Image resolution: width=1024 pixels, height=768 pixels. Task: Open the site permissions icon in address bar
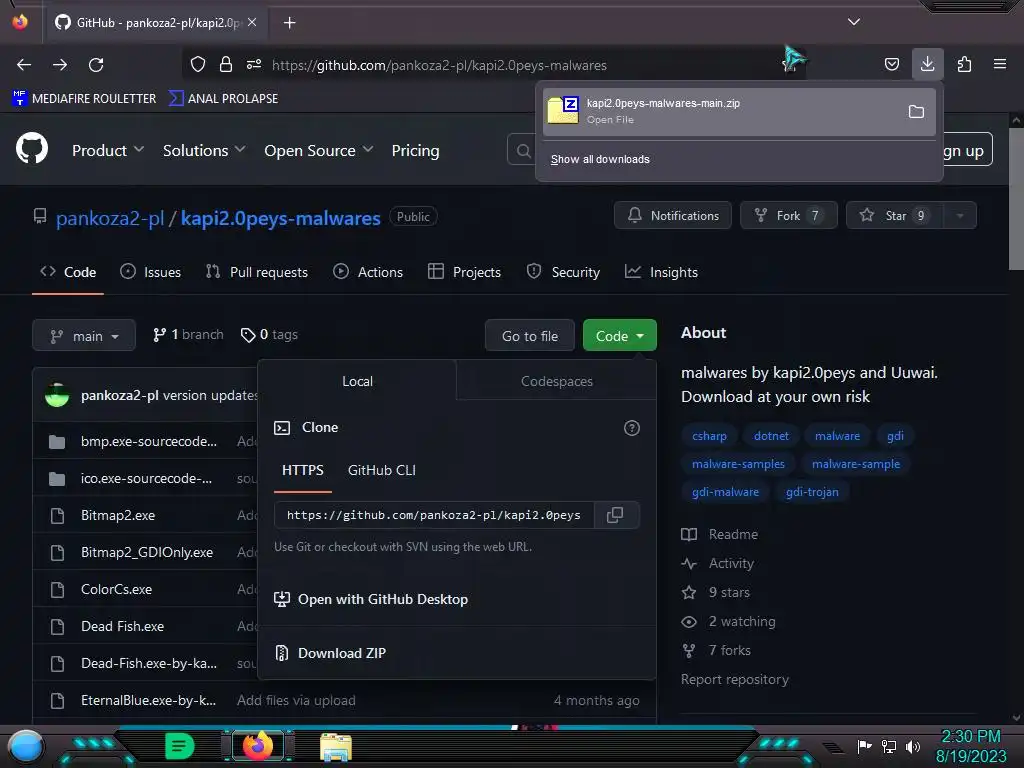click(254, 64)
